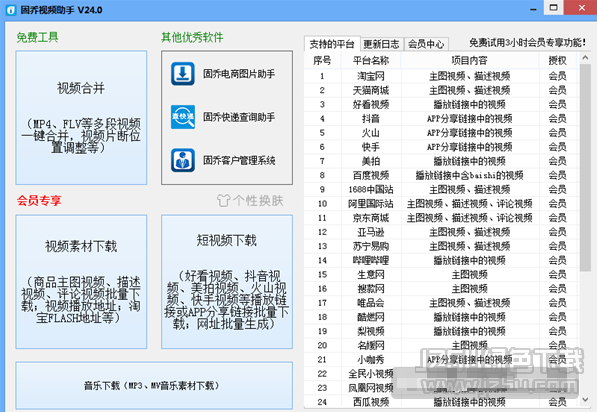Switch to the 更新日志 tab

381,44
